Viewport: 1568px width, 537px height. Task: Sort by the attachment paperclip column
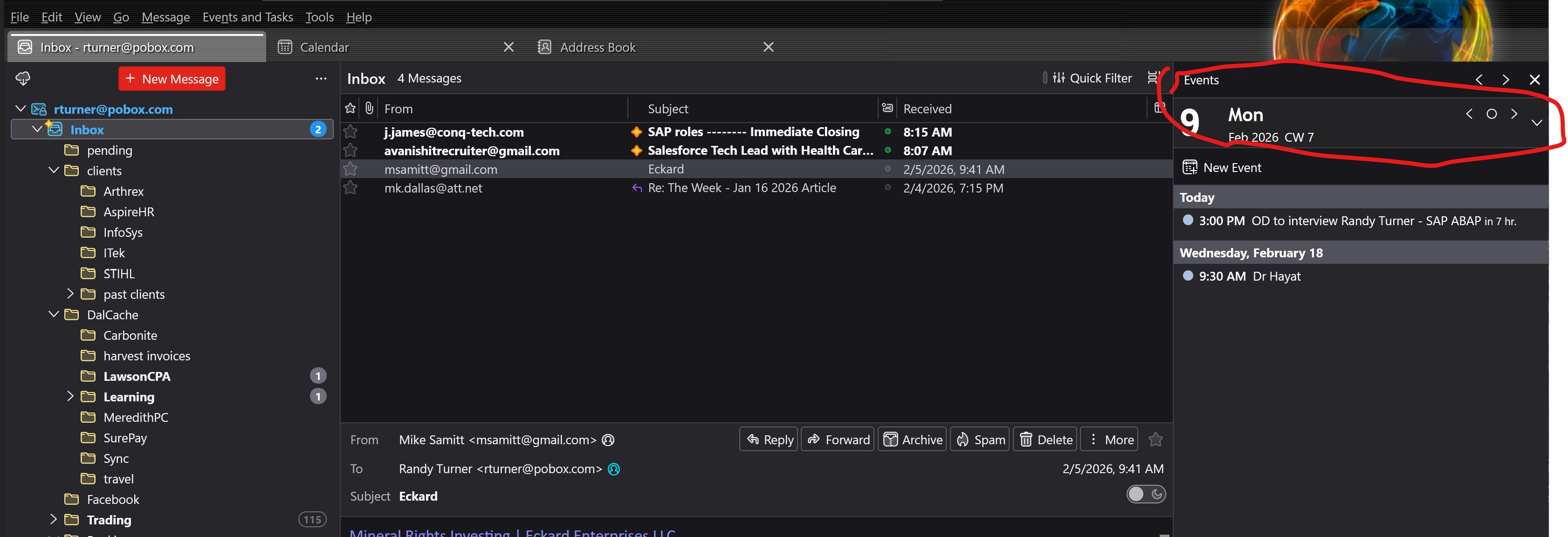click(x=369, y=108)
